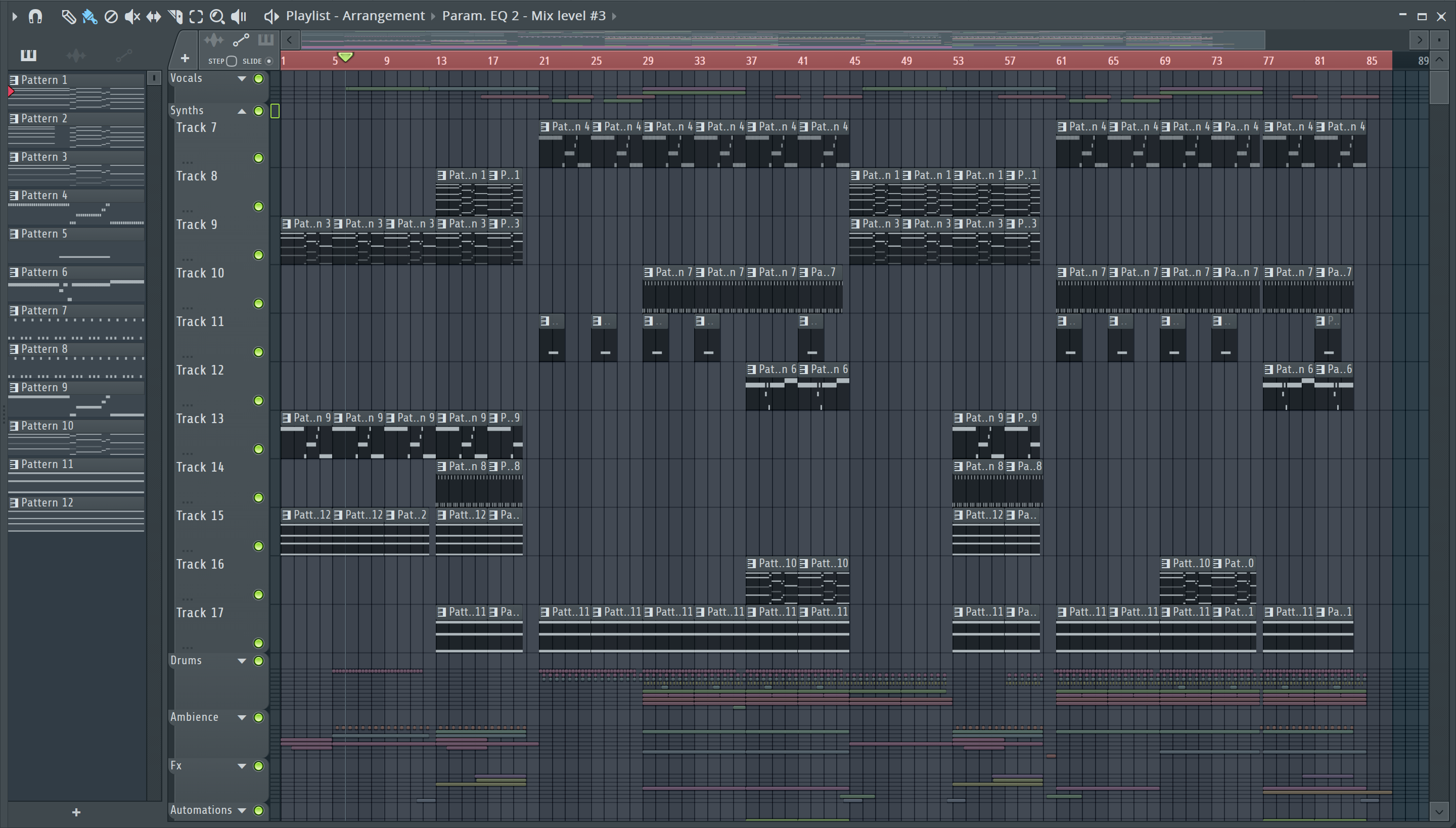The image size is (1456, 828).
Task: Open the playlist options menu arrow
Action: tap(15, 17)
